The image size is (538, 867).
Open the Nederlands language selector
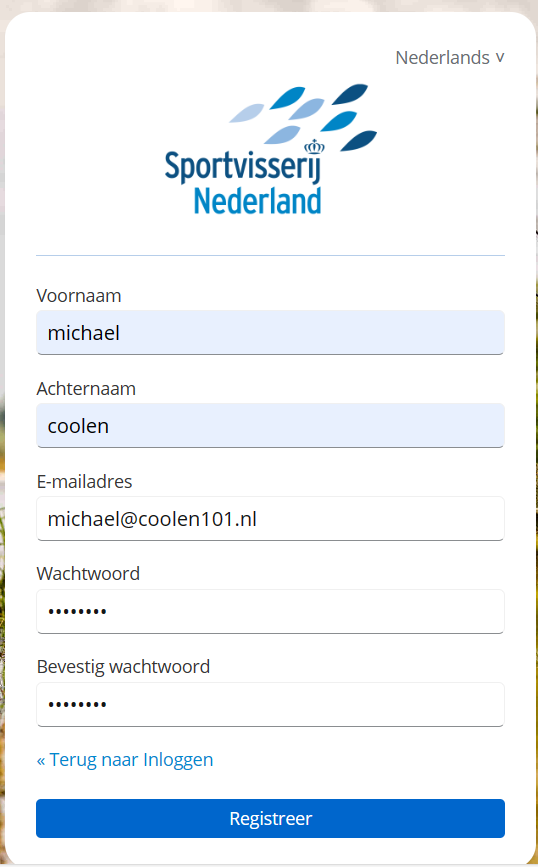450,58
